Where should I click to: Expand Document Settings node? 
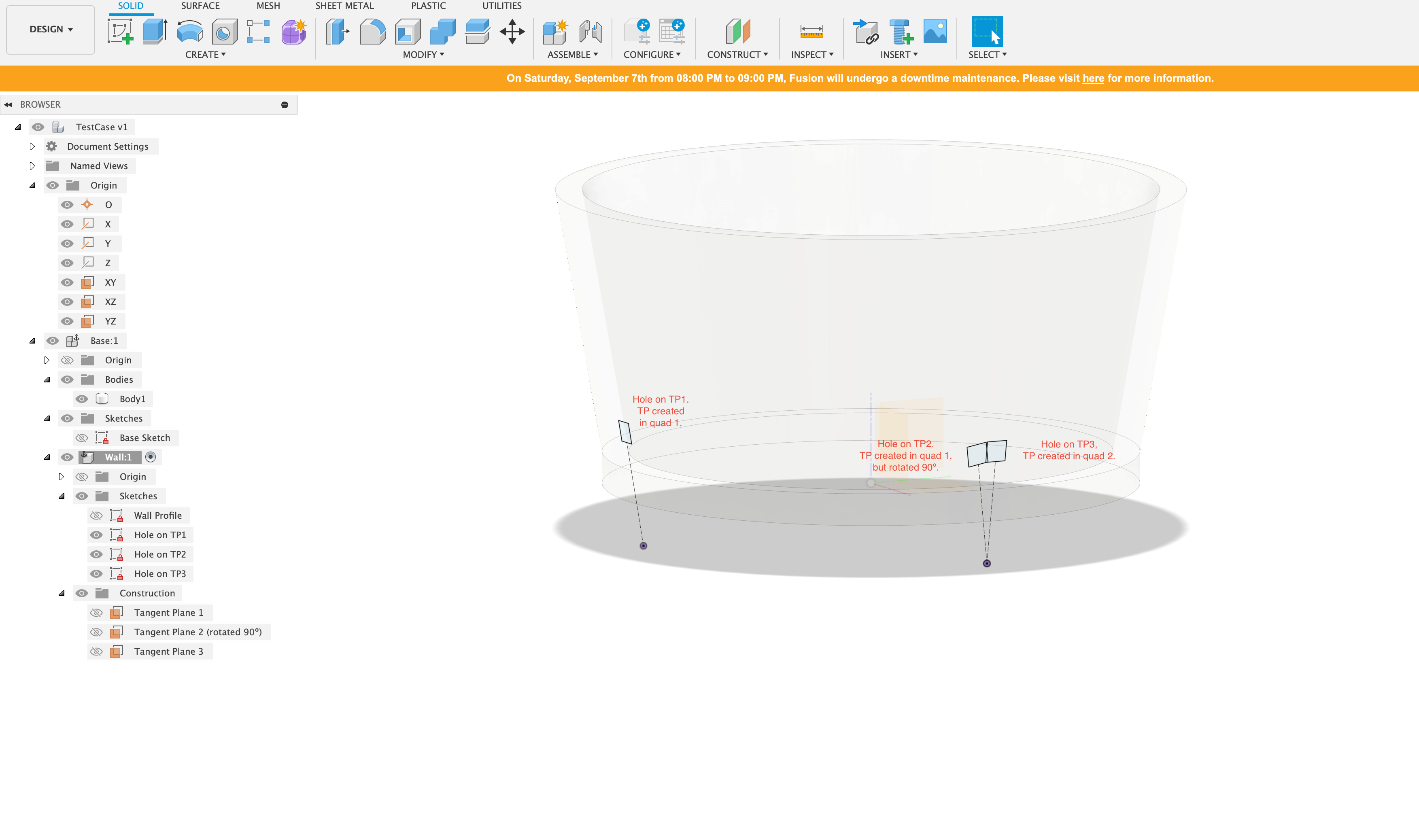click(x=32, y=146)
